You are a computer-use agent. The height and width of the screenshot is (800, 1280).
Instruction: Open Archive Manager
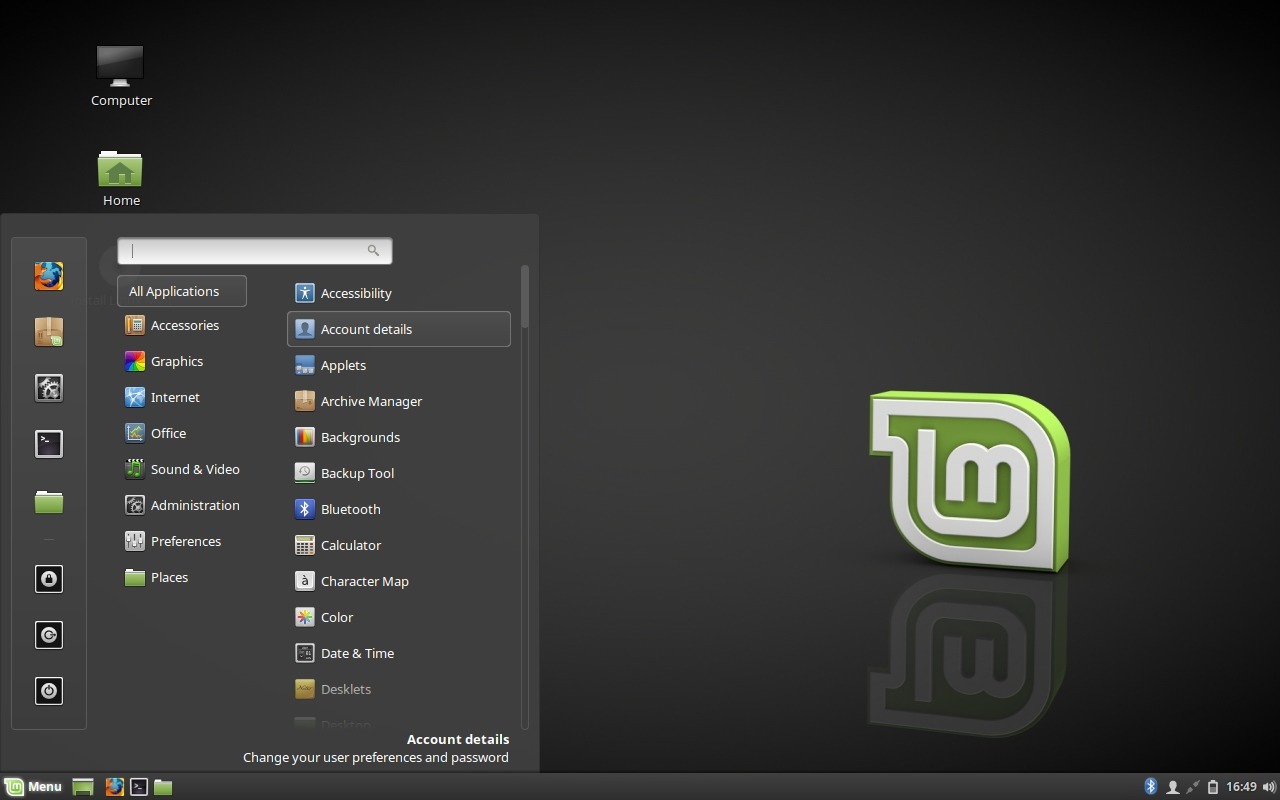coord(399,401)
